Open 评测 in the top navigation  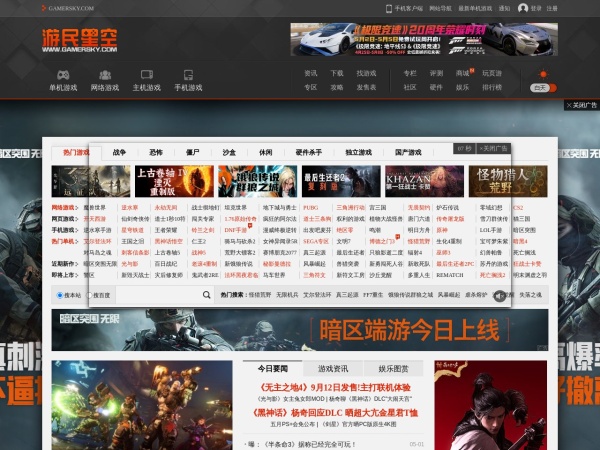coord(436,73)
